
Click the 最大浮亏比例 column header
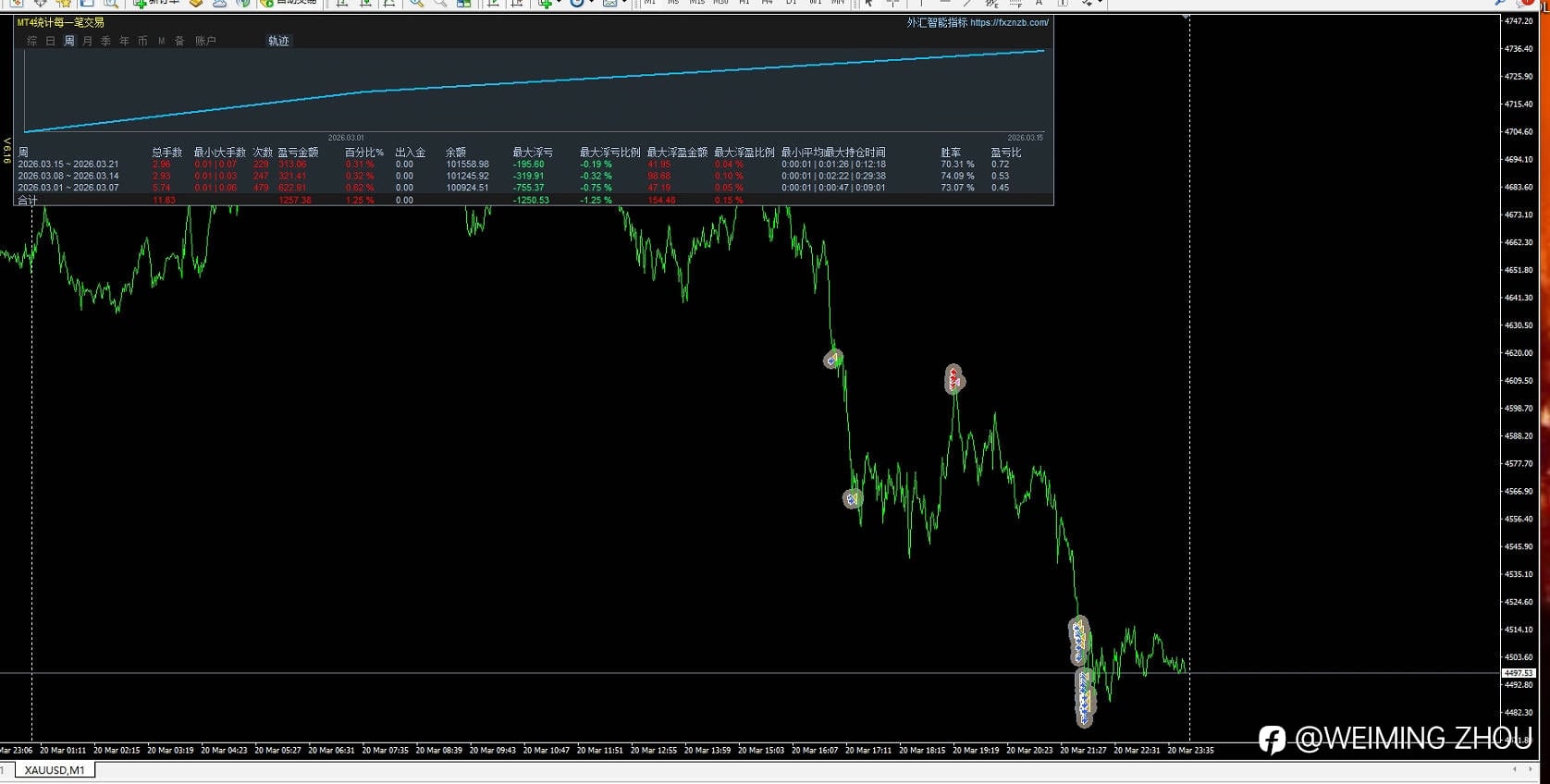click(x=610, y=153)
